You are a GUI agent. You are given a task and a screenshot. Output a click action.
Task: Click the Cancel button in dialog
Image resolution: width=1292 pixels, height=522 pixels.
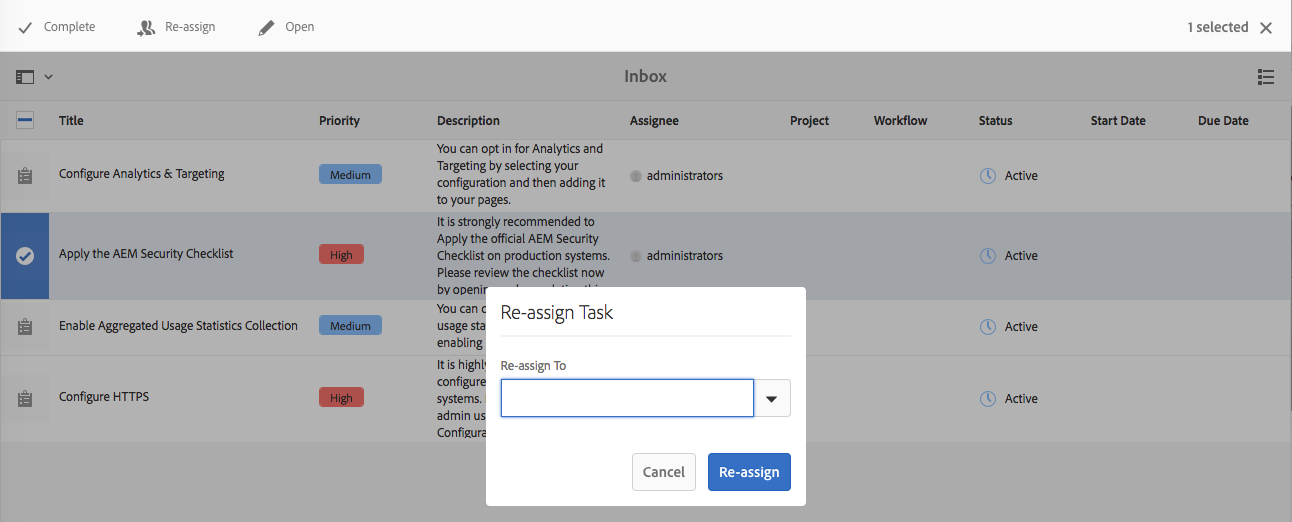click(x=664, y=472)
